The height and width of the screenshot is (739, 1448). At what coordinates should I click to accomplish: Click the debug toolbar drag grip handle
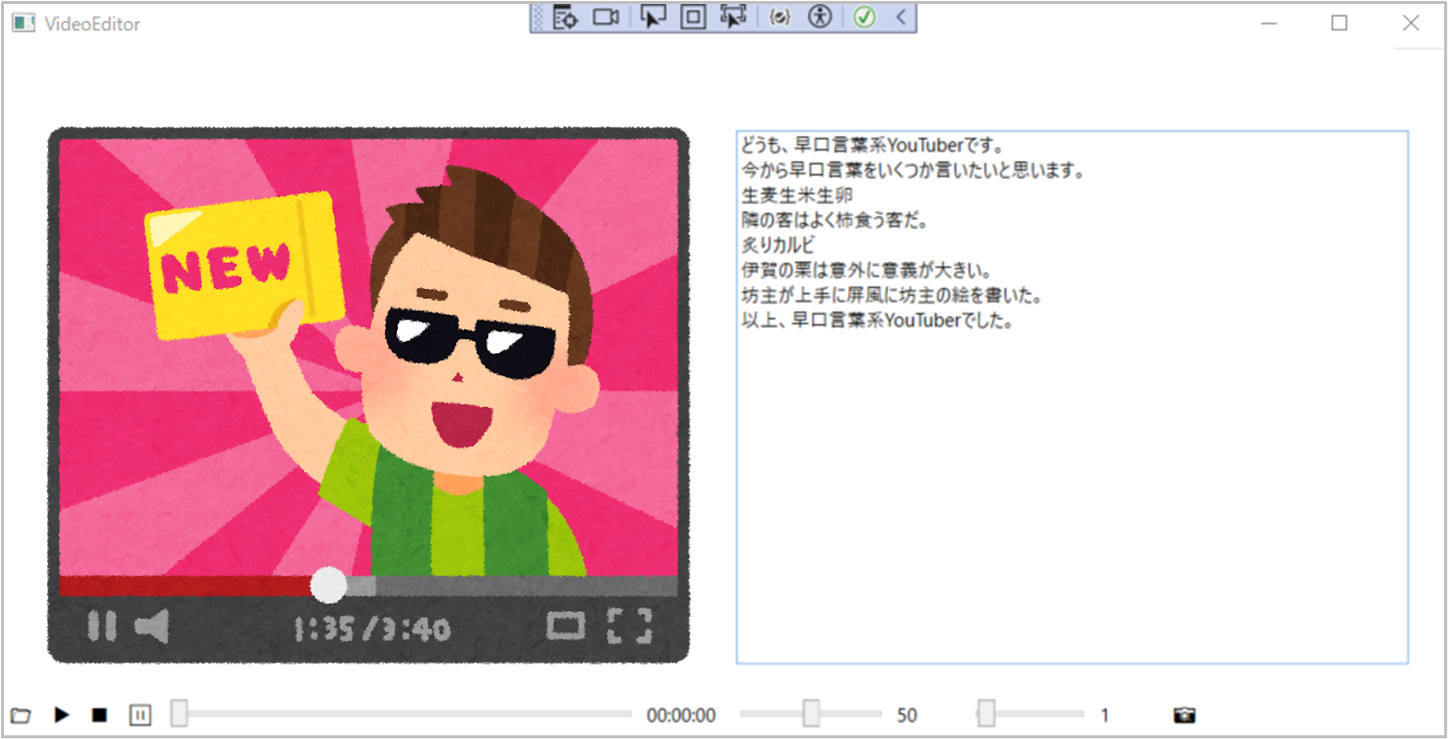(x=538, y=17)
